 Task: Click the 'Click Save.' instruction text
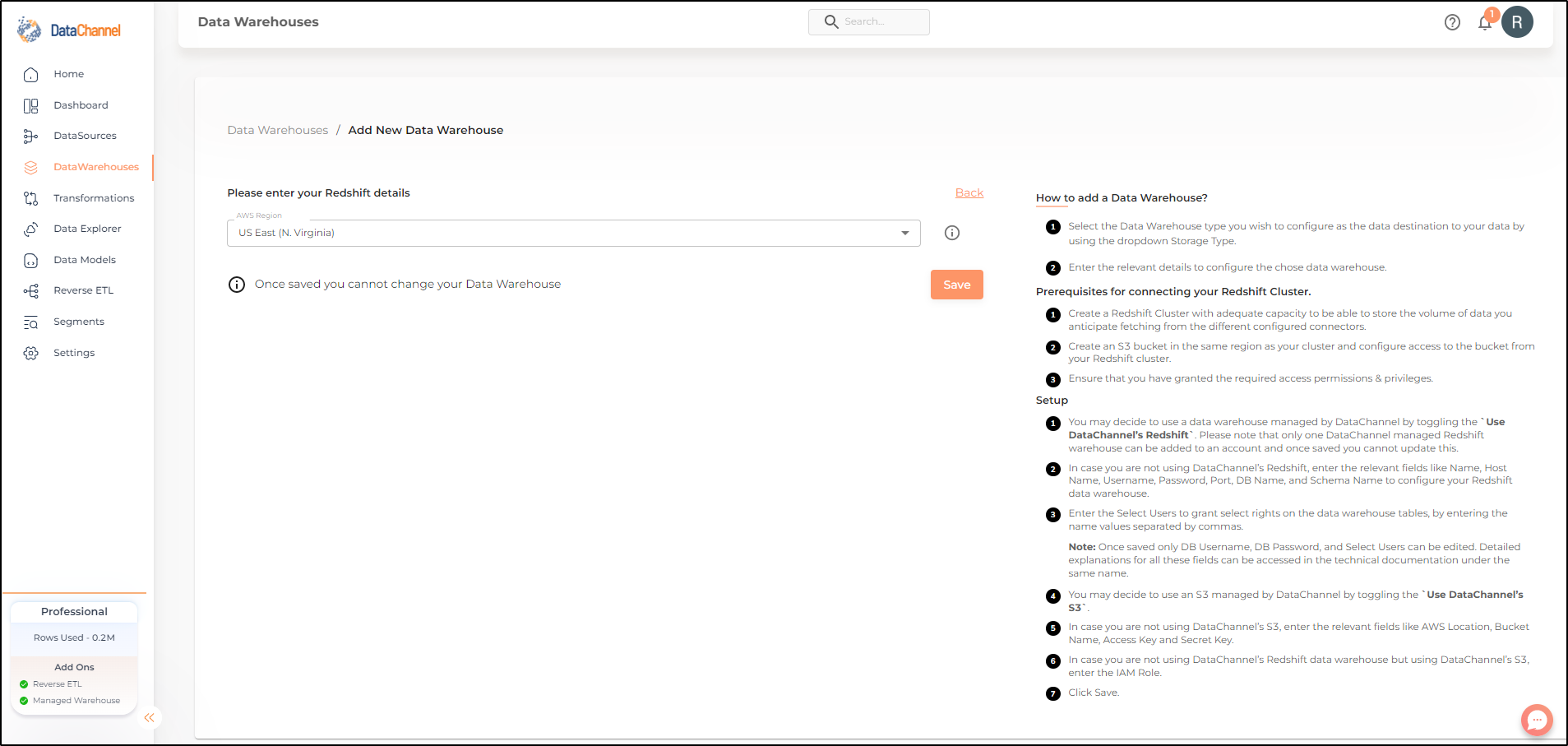(x=1094, y=693)
